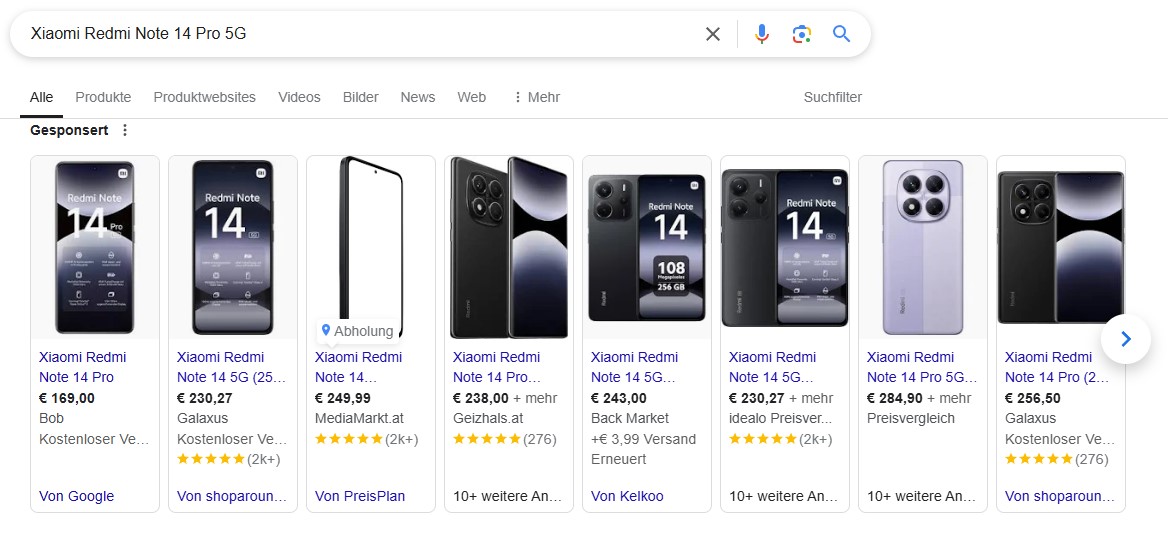Open the Videos tab
The height and width of the screenshot is (536, 1168).
[x=299, y=97]
